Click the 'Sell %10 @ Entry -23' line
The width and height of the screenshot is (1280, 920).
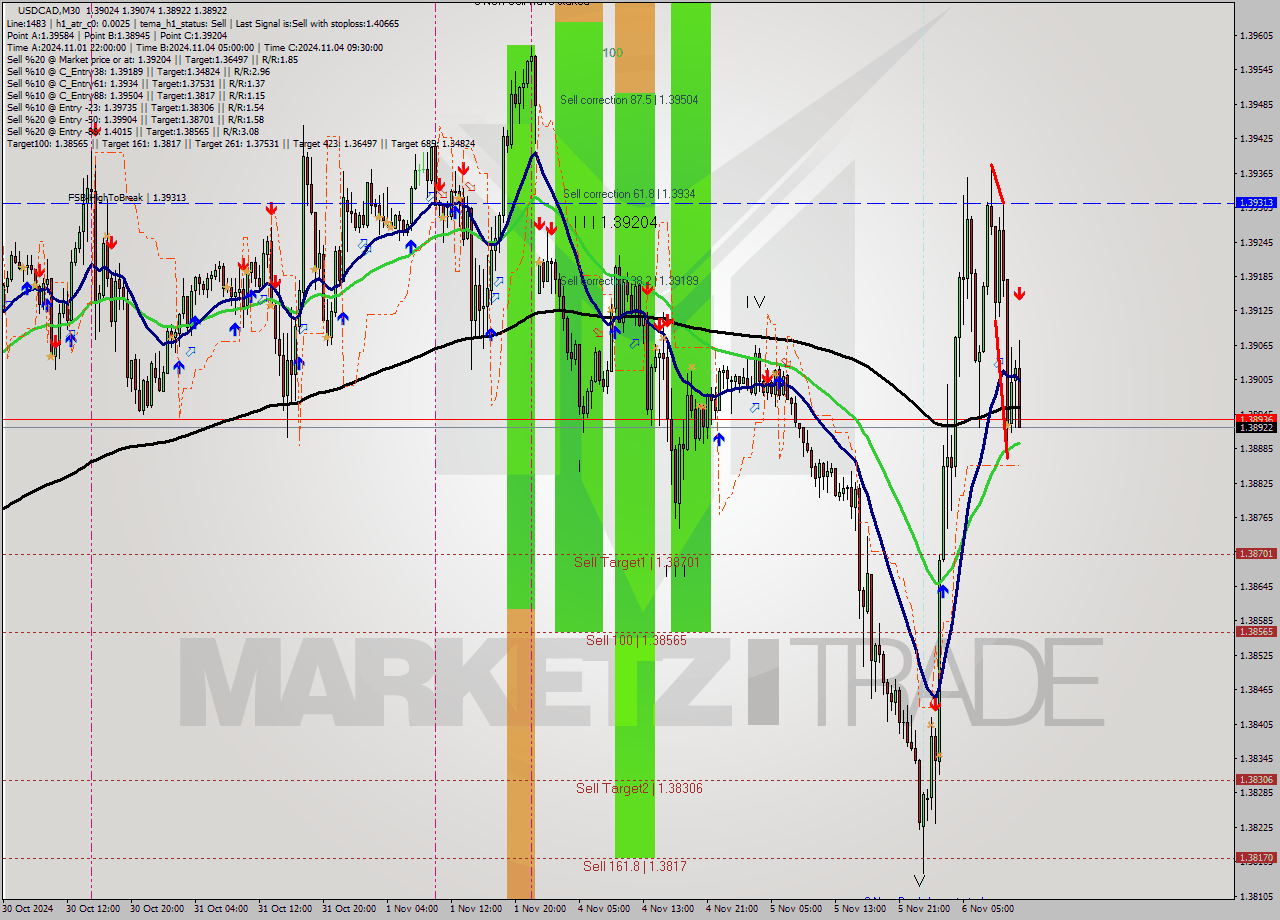[x=135, y=107]
